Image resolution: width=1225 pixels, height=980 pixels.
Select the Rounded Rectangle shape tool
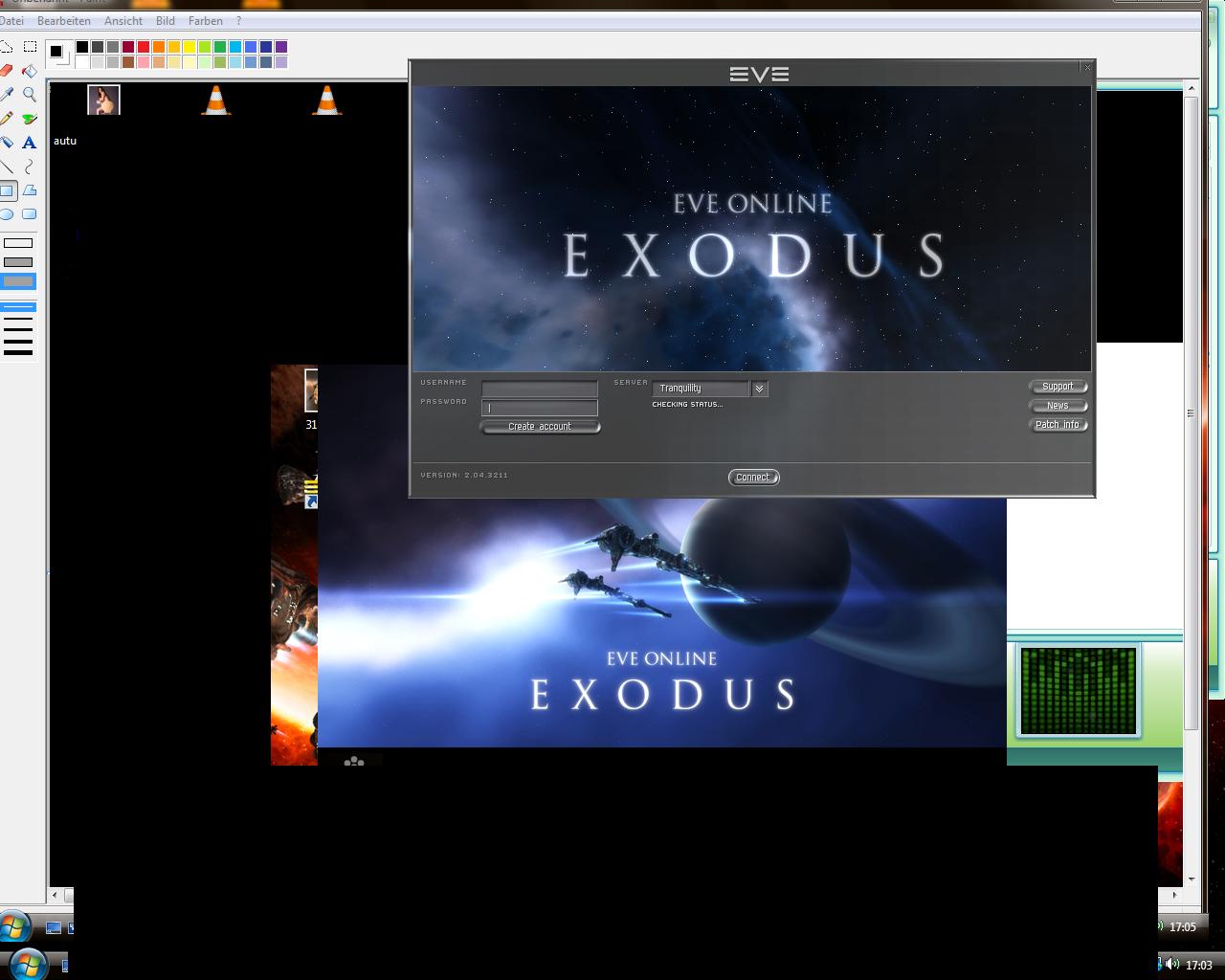coord(30,213)
